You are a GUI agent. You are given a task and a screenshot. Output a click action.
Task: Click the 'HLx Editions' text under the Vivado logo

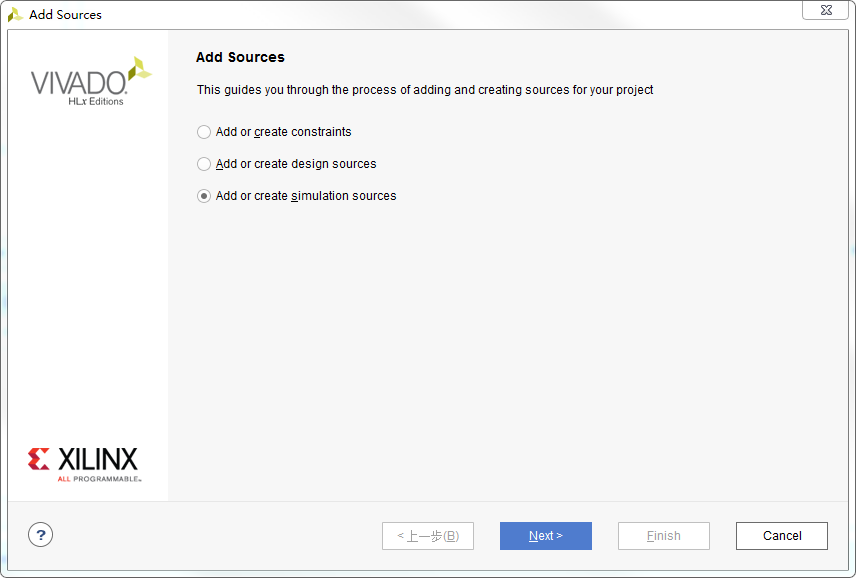coord(96,102)
